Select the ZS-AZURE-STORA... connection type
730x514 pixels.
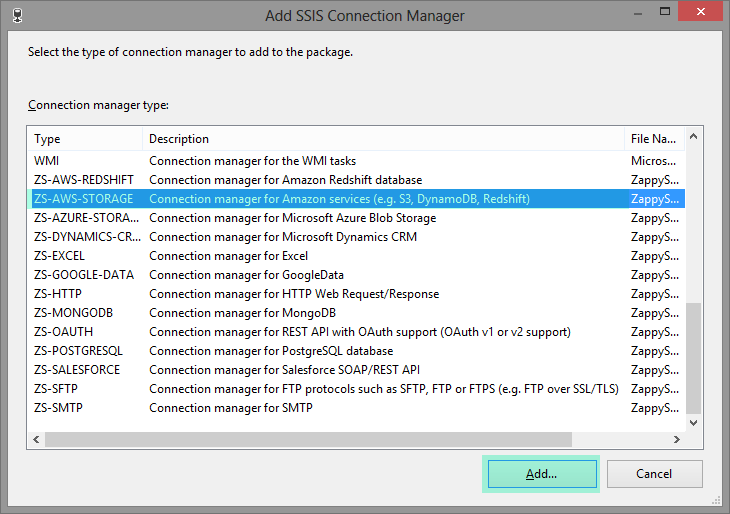356,218
